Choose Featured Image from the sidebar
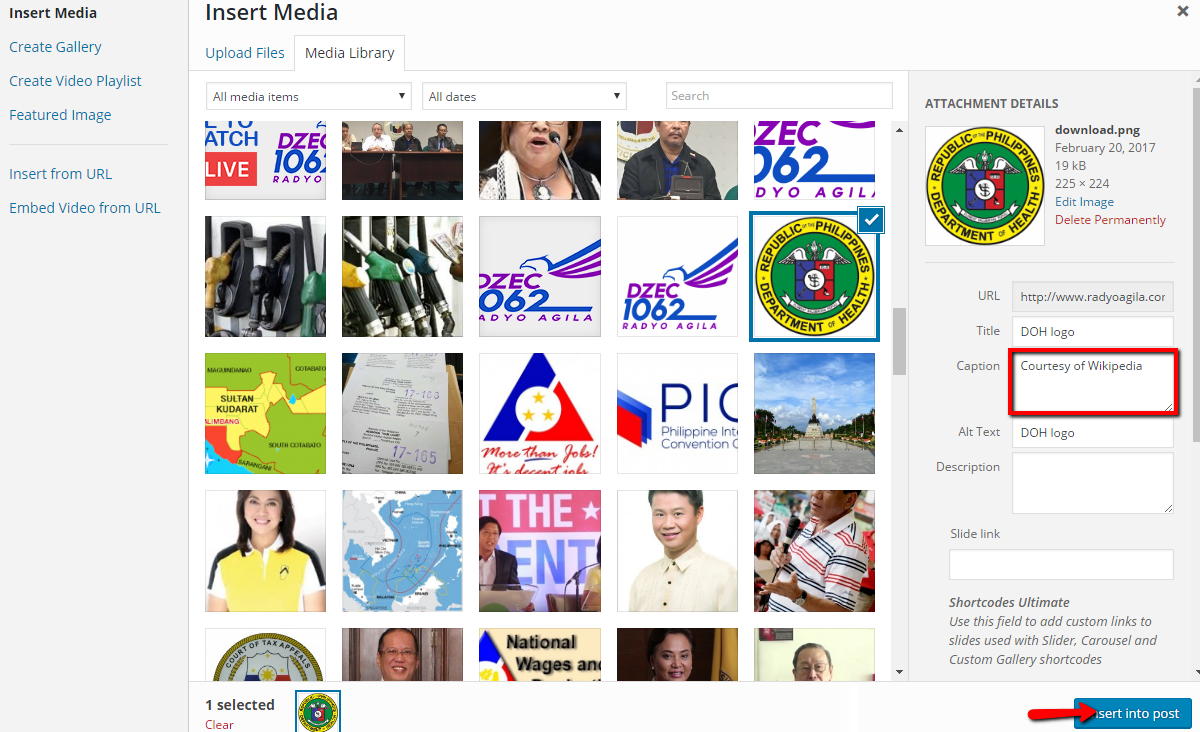This screenshot has width=1200, height=732. tap(60, 115)
